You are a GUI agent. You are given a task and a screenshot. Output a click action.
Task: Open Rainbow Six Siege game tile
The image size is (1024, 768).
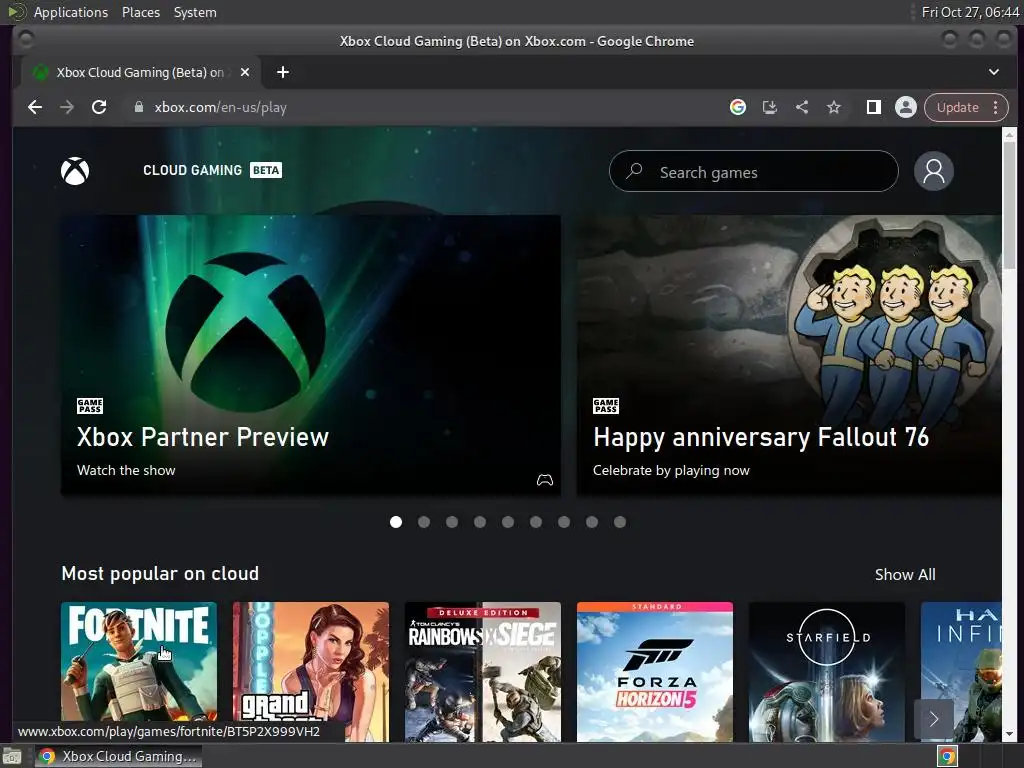coord(483,671)
